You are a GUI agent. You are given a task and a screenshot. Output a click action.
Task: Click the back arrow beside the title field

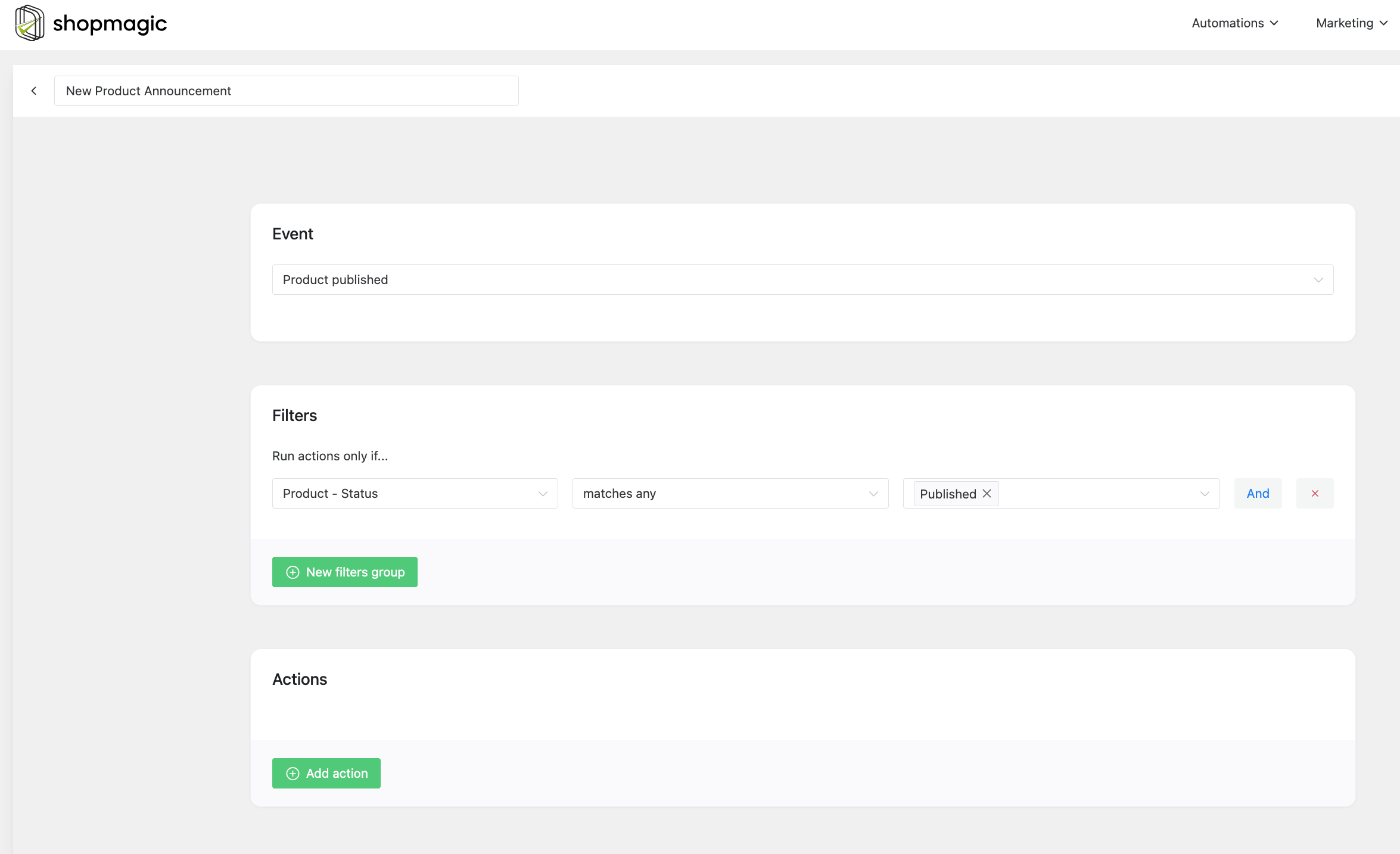pos(34,91)
